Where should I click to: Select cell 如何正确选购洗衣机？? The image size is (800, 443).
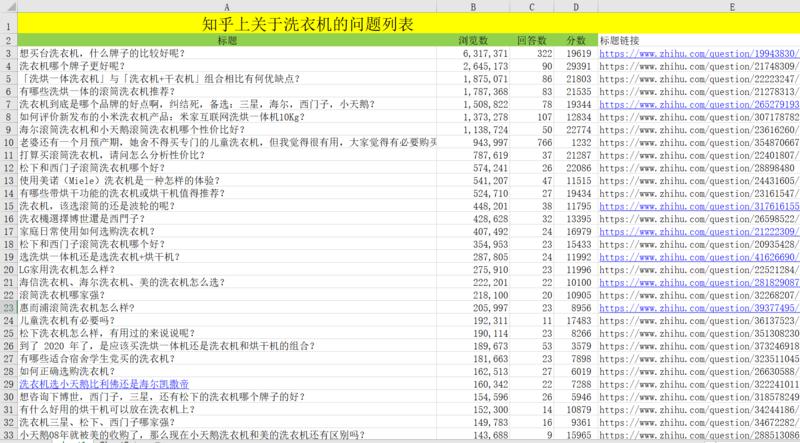[x=227, y=372]
